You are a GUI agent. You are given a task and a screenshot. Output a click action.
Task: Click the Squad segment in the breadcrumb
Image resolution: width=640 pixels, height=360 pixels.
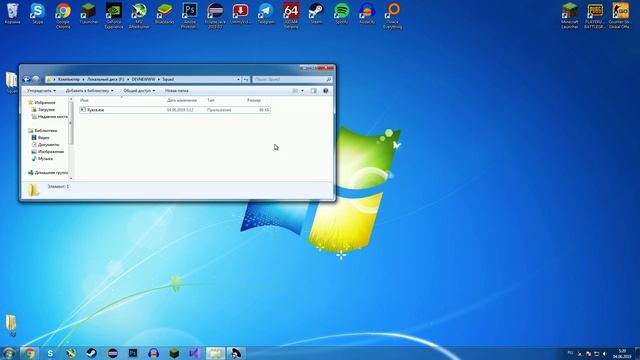tap(168, 80)
